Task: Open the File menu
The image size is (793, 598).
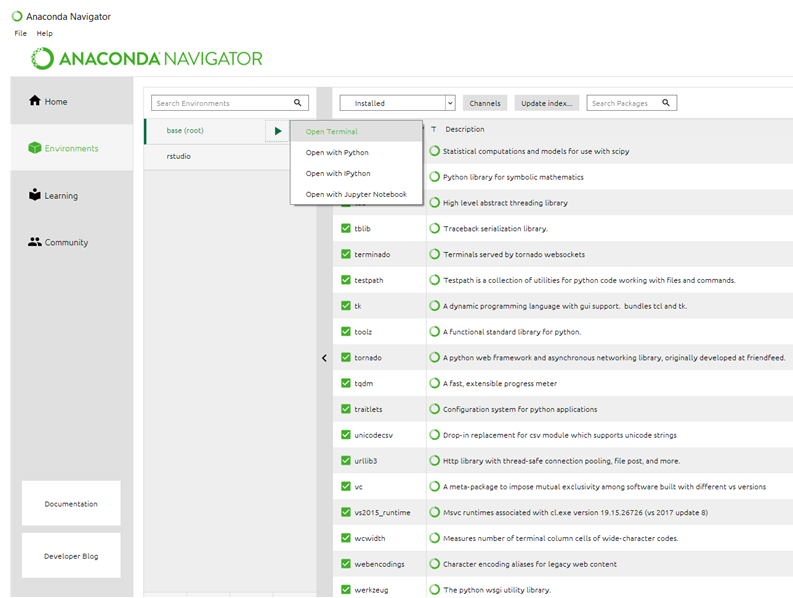Action: [21, 33]
